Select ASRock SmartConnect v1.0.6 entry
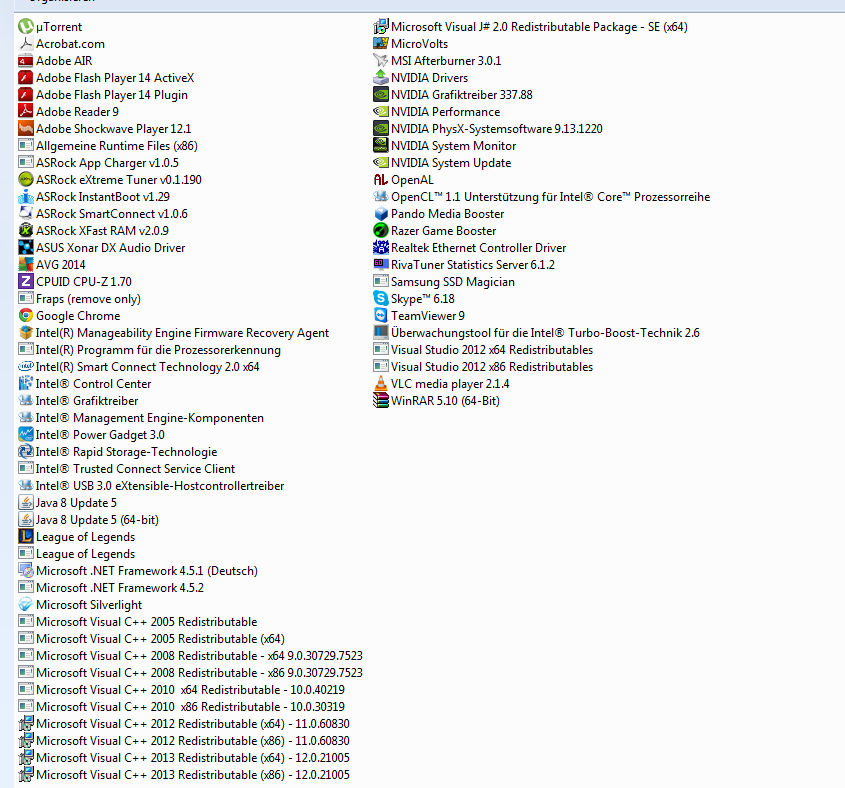Viewport: 845px width, 788px height. (x=103, y=214)
